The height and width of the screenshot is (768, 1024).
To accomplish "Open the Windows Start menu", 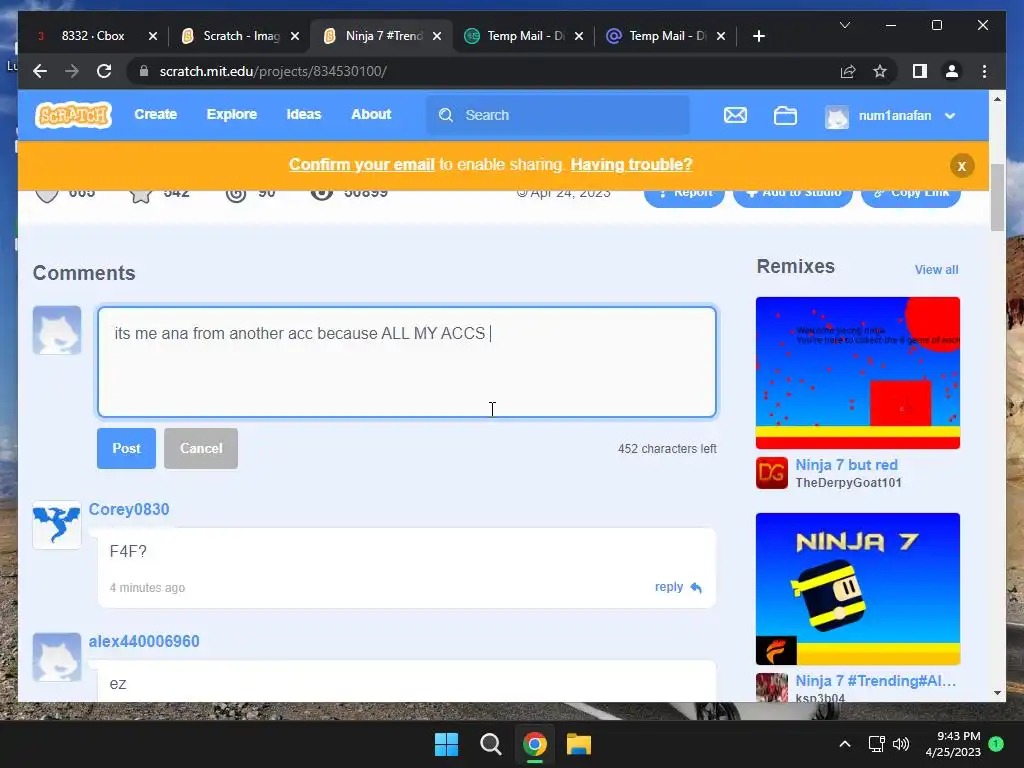I will click(x=447, y=744).
